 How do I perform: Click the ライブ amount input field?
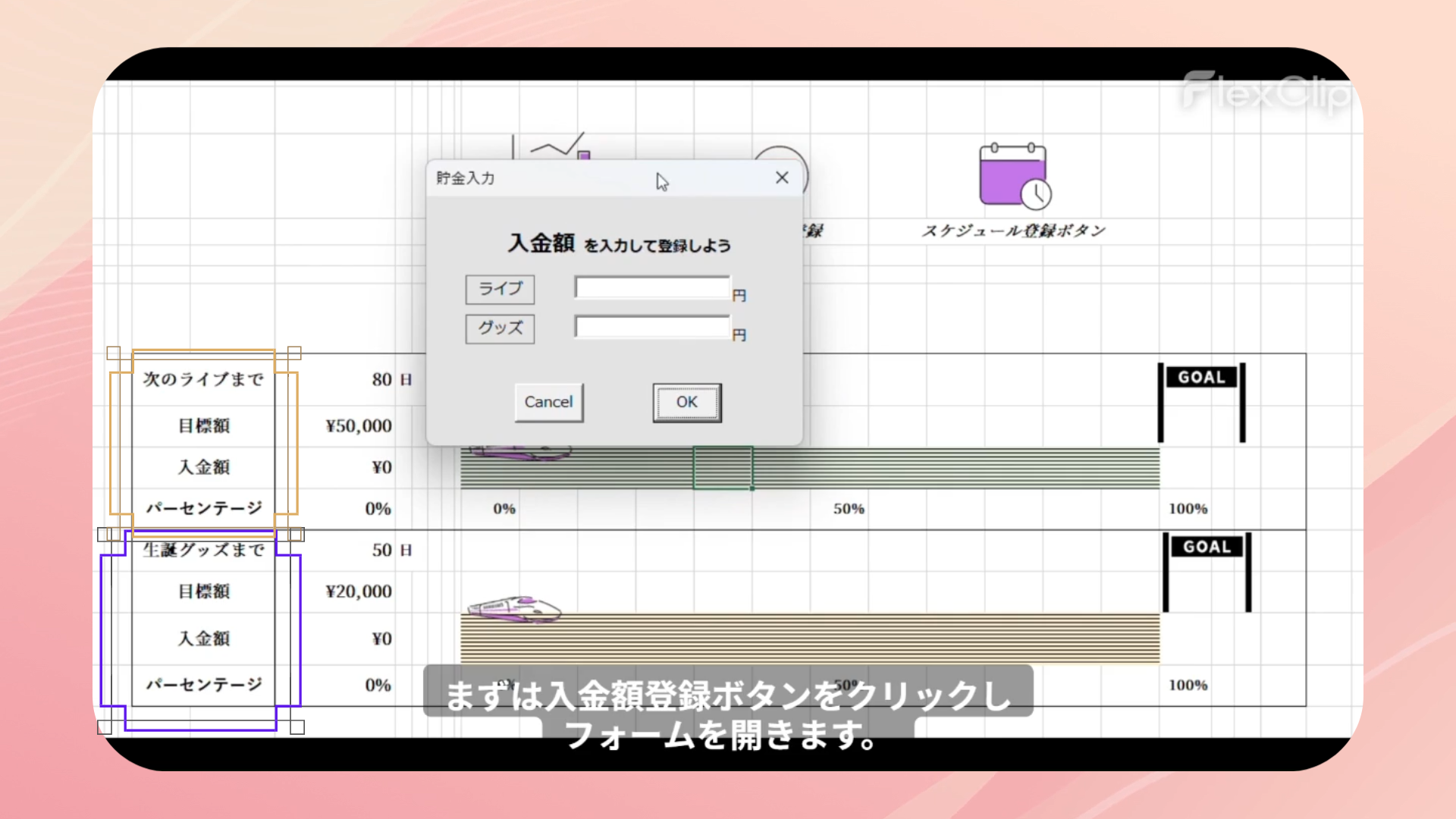(x=652, y=288)
